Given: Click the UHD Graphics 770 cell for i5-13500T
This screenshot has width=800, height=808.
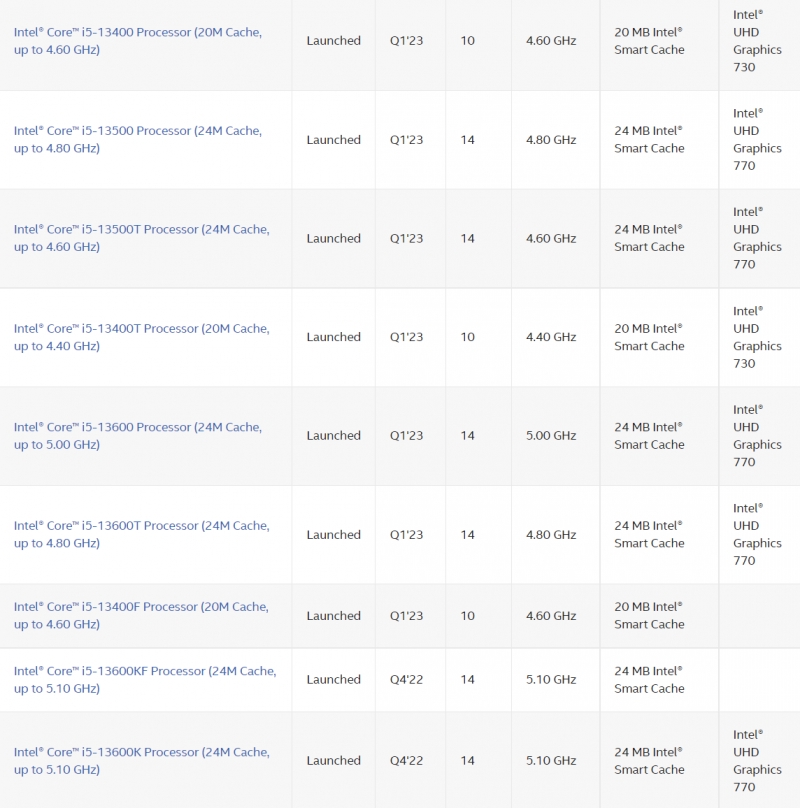Looking at the screenshot, I should click(757, 238).
